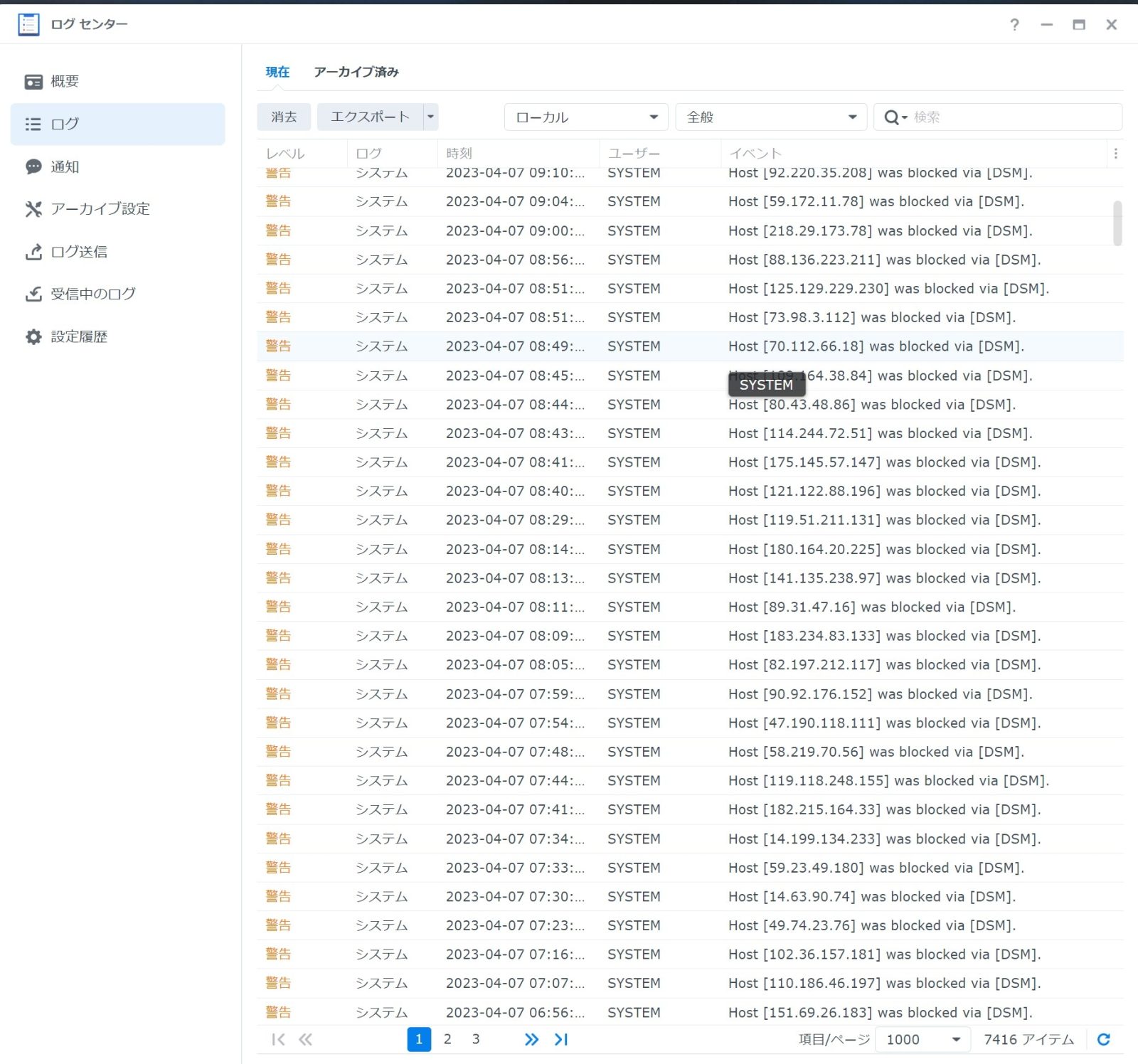
Task: Open the Local (ローカル) source dropdown
Action: click(x=586, y=117)
